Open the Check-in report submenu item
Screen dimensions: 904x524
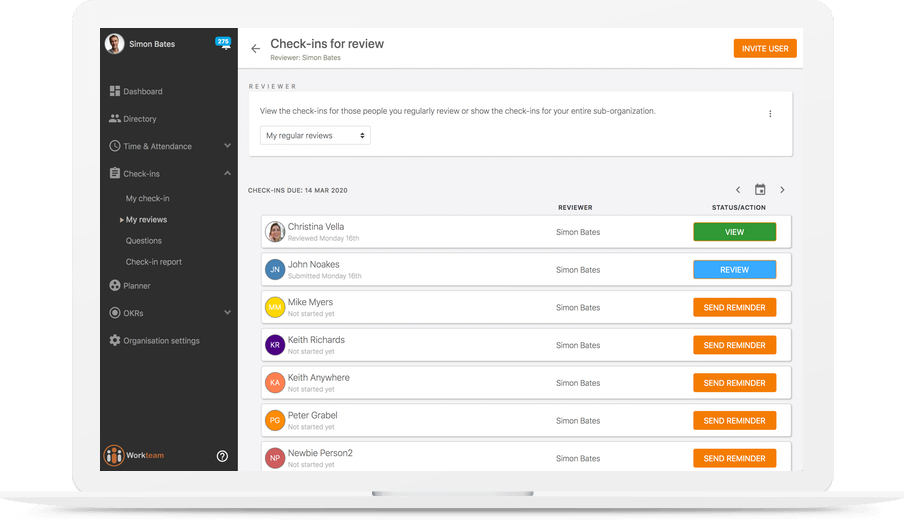coord(153,262)
